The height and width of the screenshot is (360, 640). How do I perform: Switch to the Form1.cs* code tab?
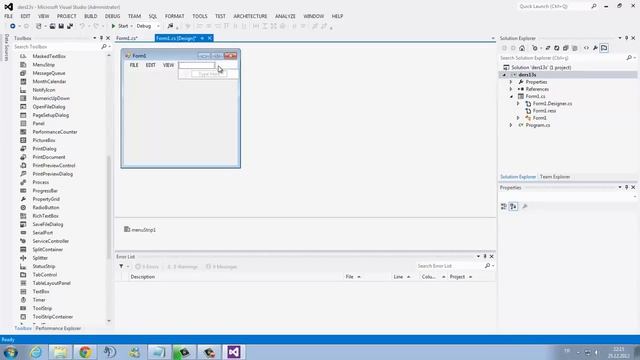tap(127, 38)
